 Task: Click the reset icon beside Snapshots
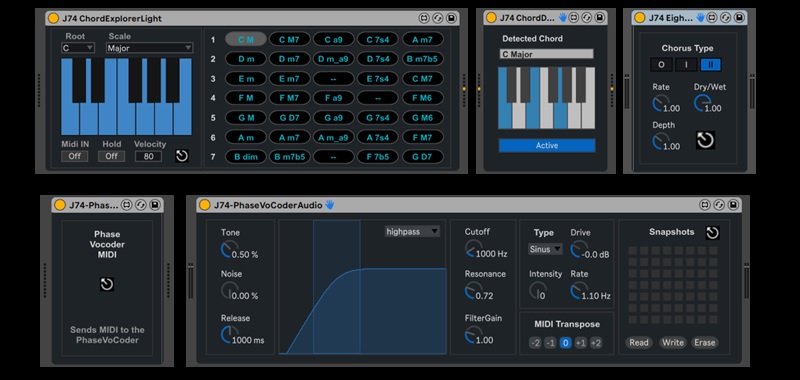click(712, 233)
